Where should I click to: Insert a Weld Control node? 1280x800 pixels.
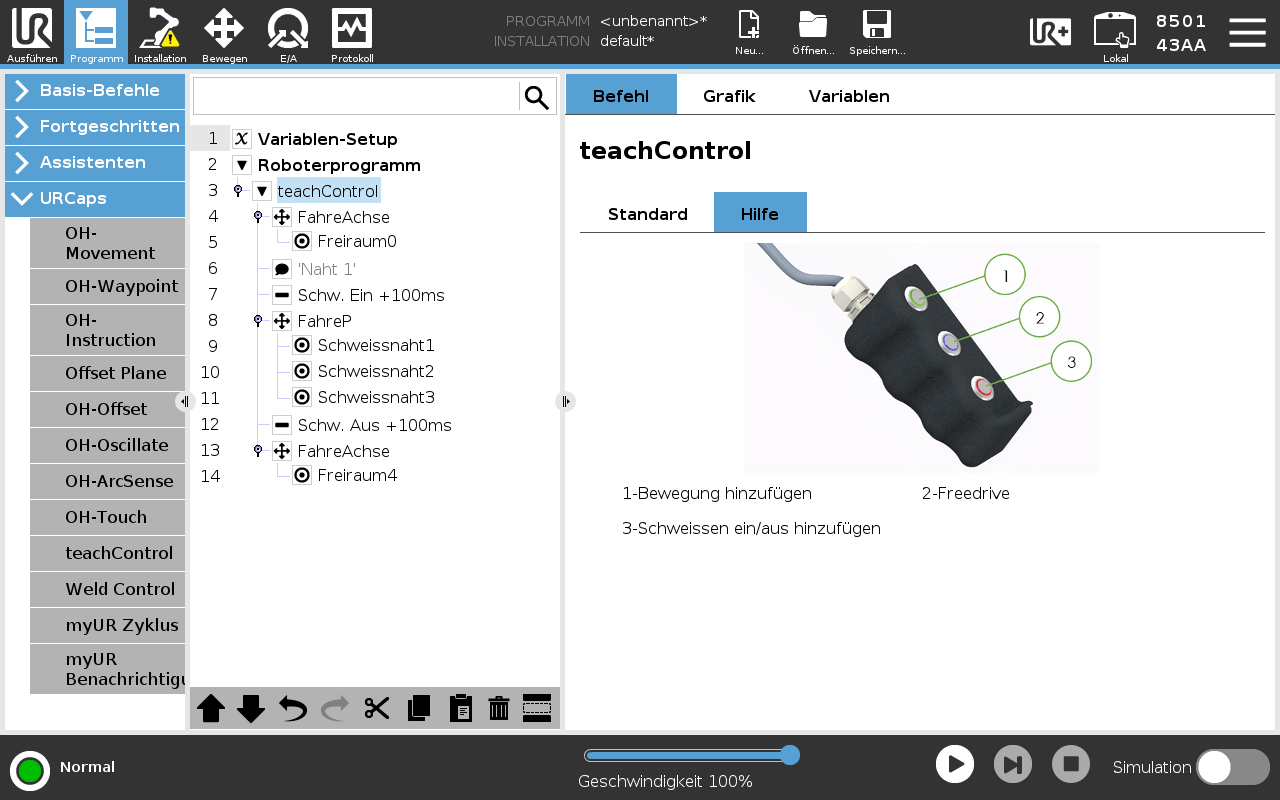pos(107,589)
